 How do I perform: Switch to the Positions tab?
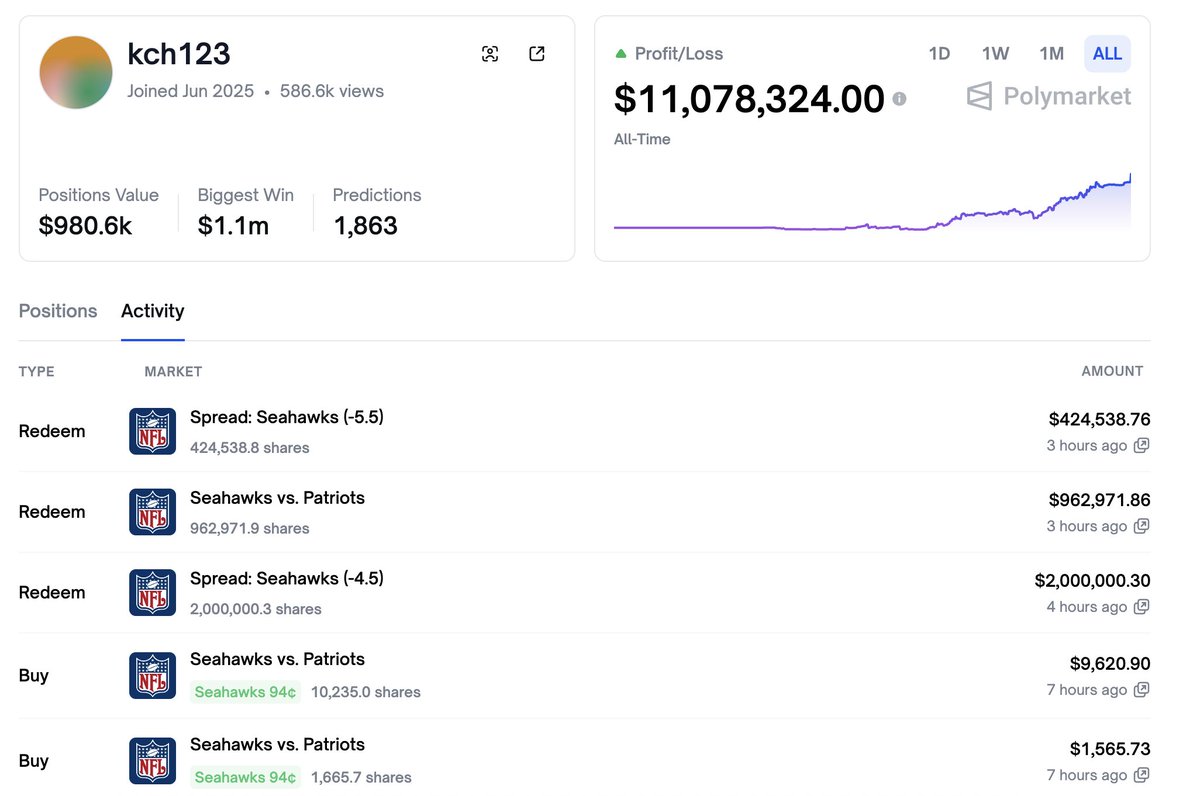point(57,311)
